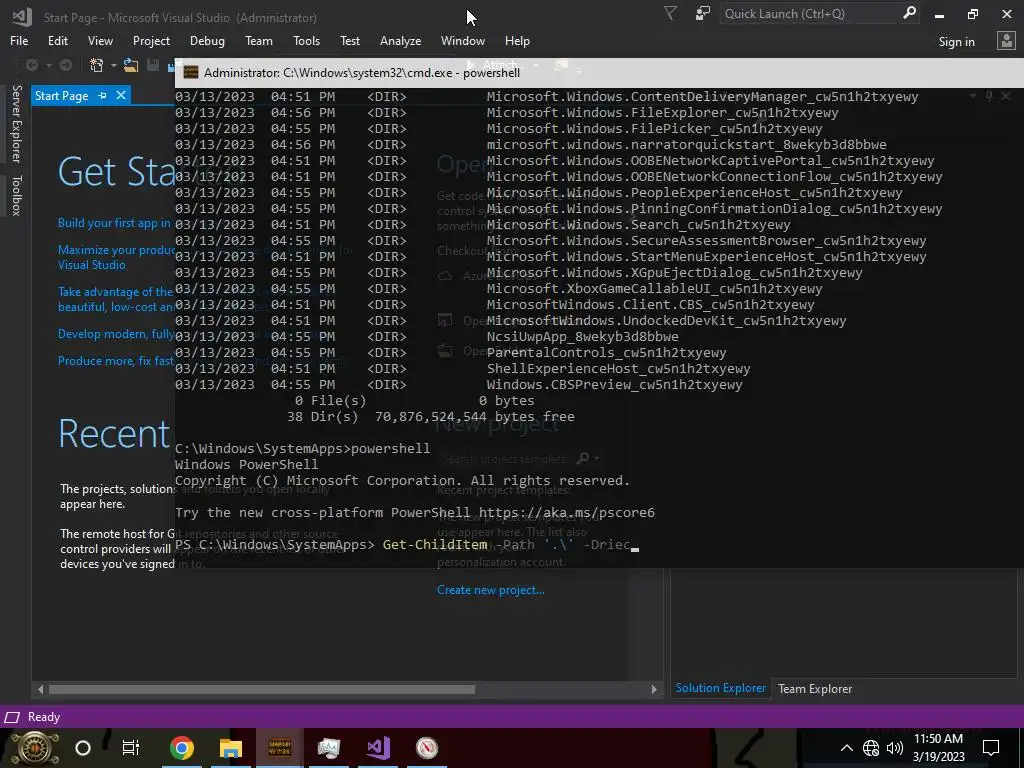This screenshot has height=768, width=1024.
Task: Click the 'NcsiUwpApp_8wekyb3d8bbwe' directory entry
Action: point(583,336)
